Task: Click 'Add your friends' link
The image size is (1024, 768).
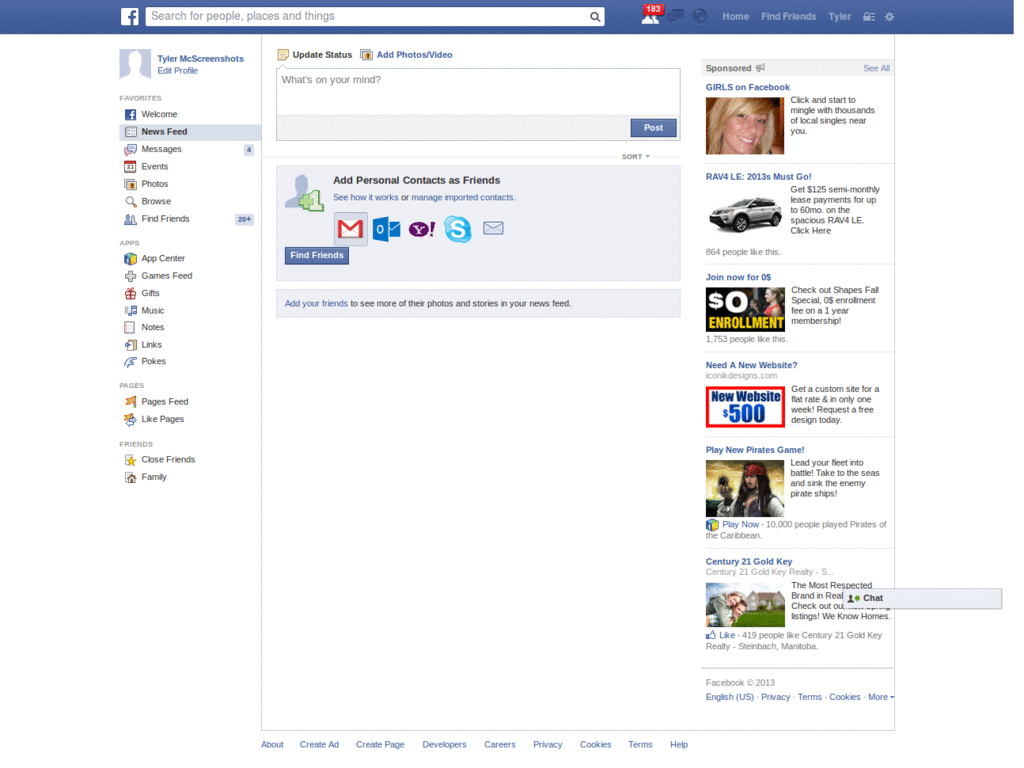Action: coord(316,304)
